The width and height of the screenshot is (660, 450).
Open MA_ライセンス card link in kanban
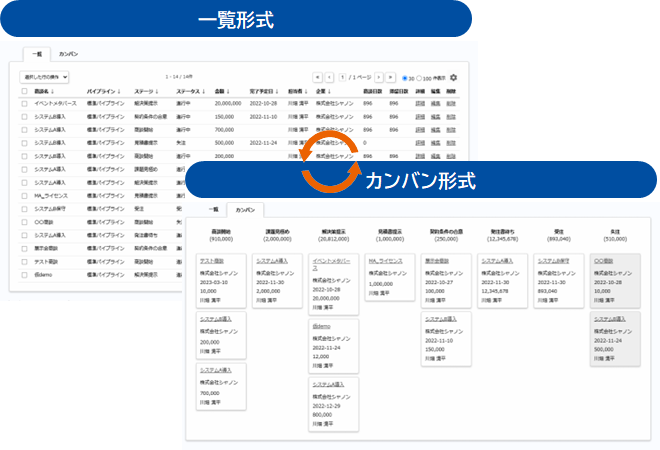(386, 261)
